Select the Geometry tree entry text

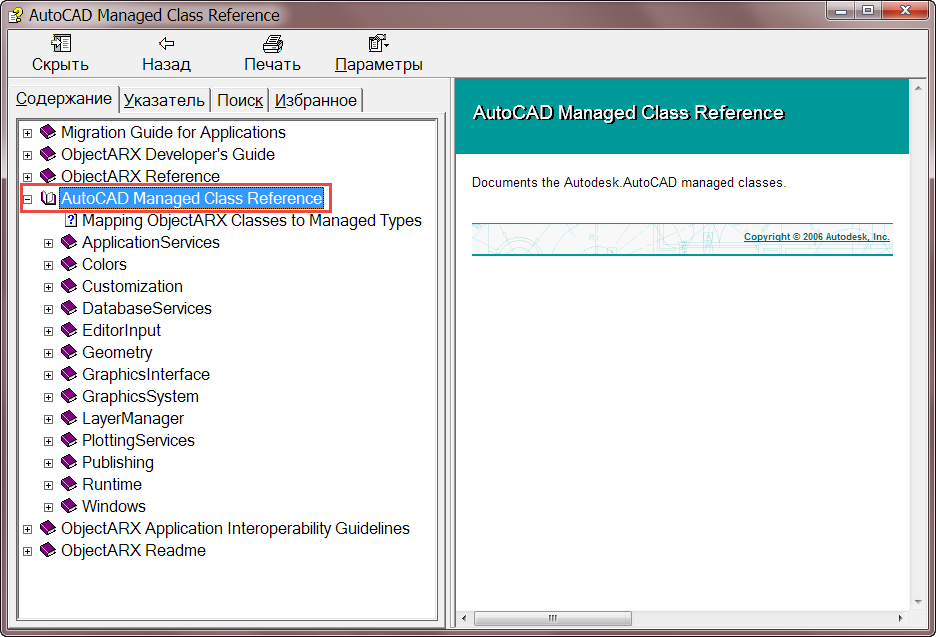(x=117, y=352)
